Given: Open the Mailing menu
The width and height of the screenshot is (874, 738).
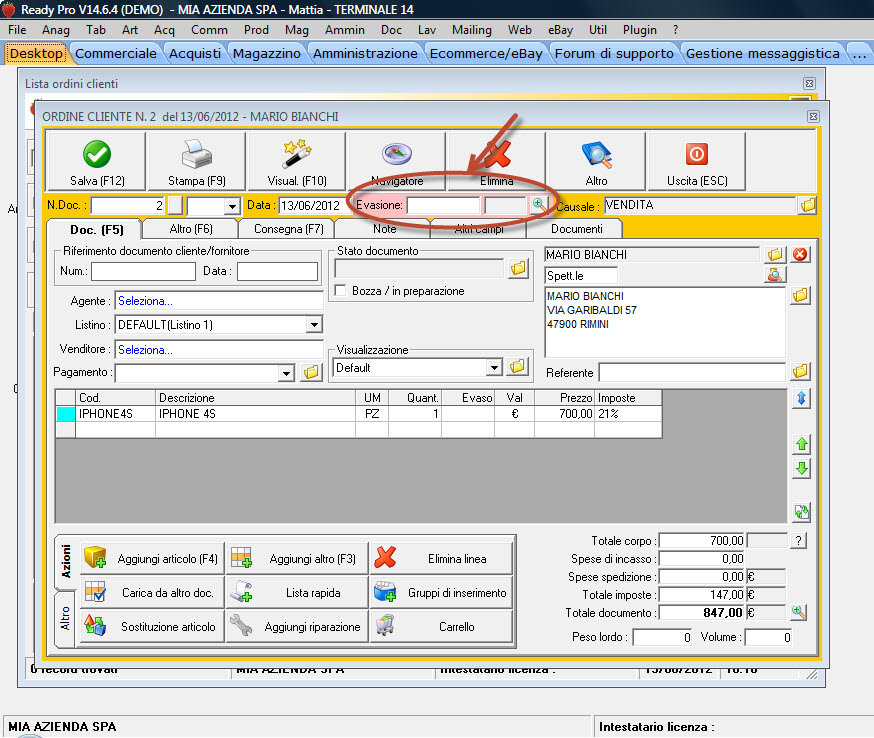Looking at the screenshot, I should click(471, 30).
